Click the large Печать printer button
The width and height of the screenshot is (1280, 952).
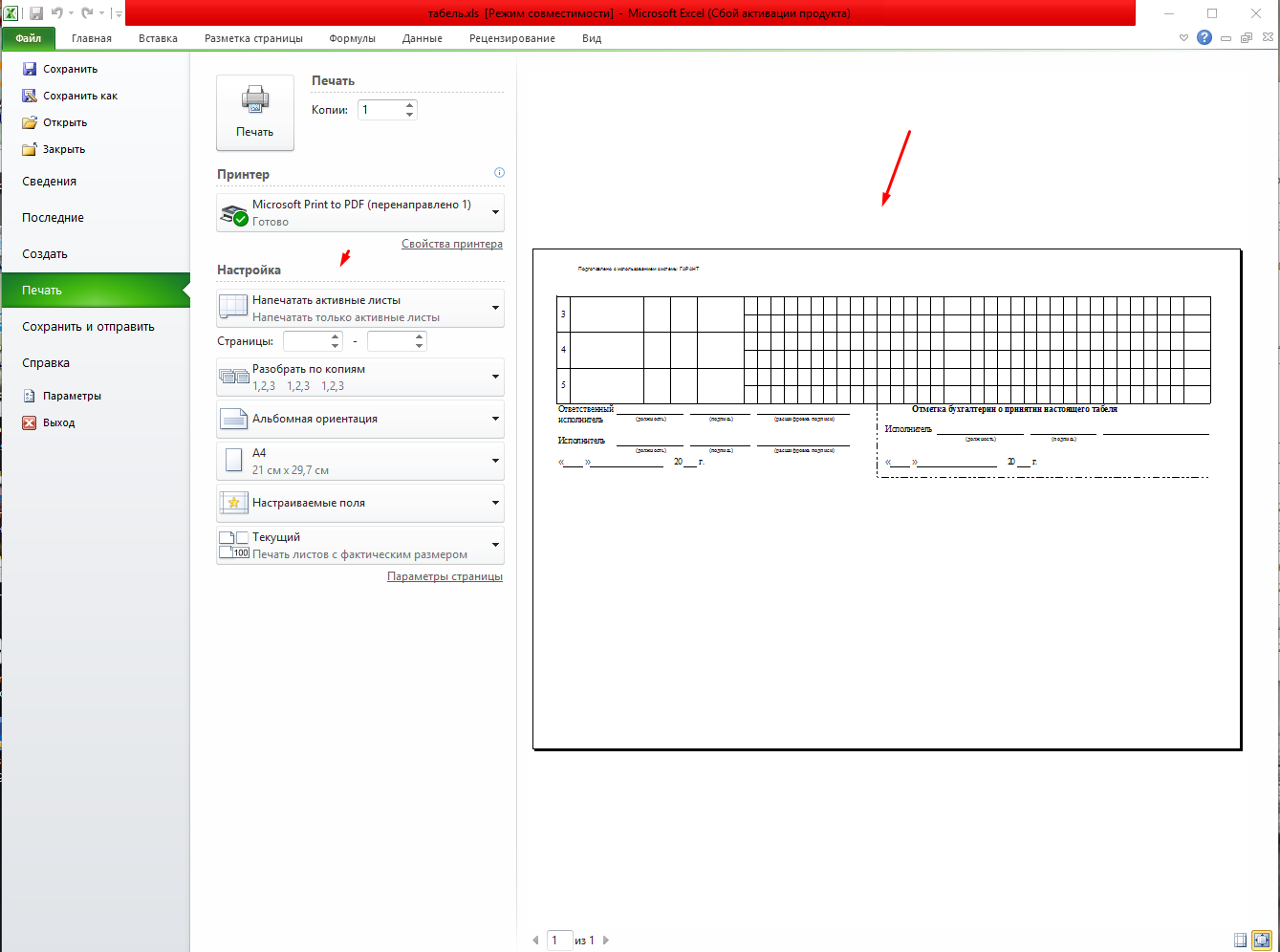255,113
